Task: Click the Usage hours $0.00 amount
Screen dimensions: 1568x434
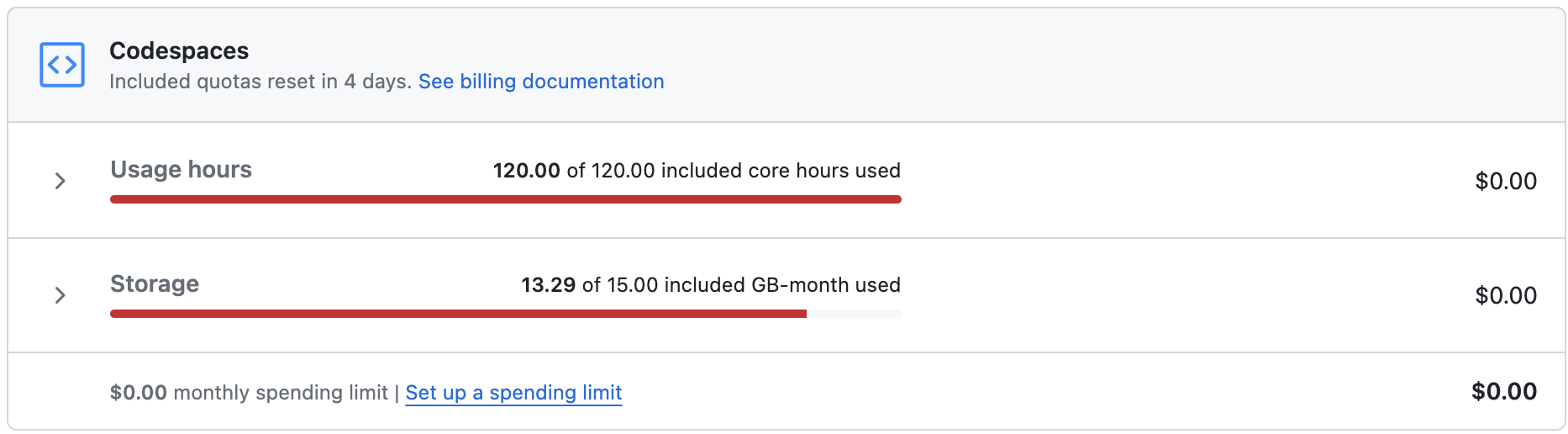Action: 1506,181
